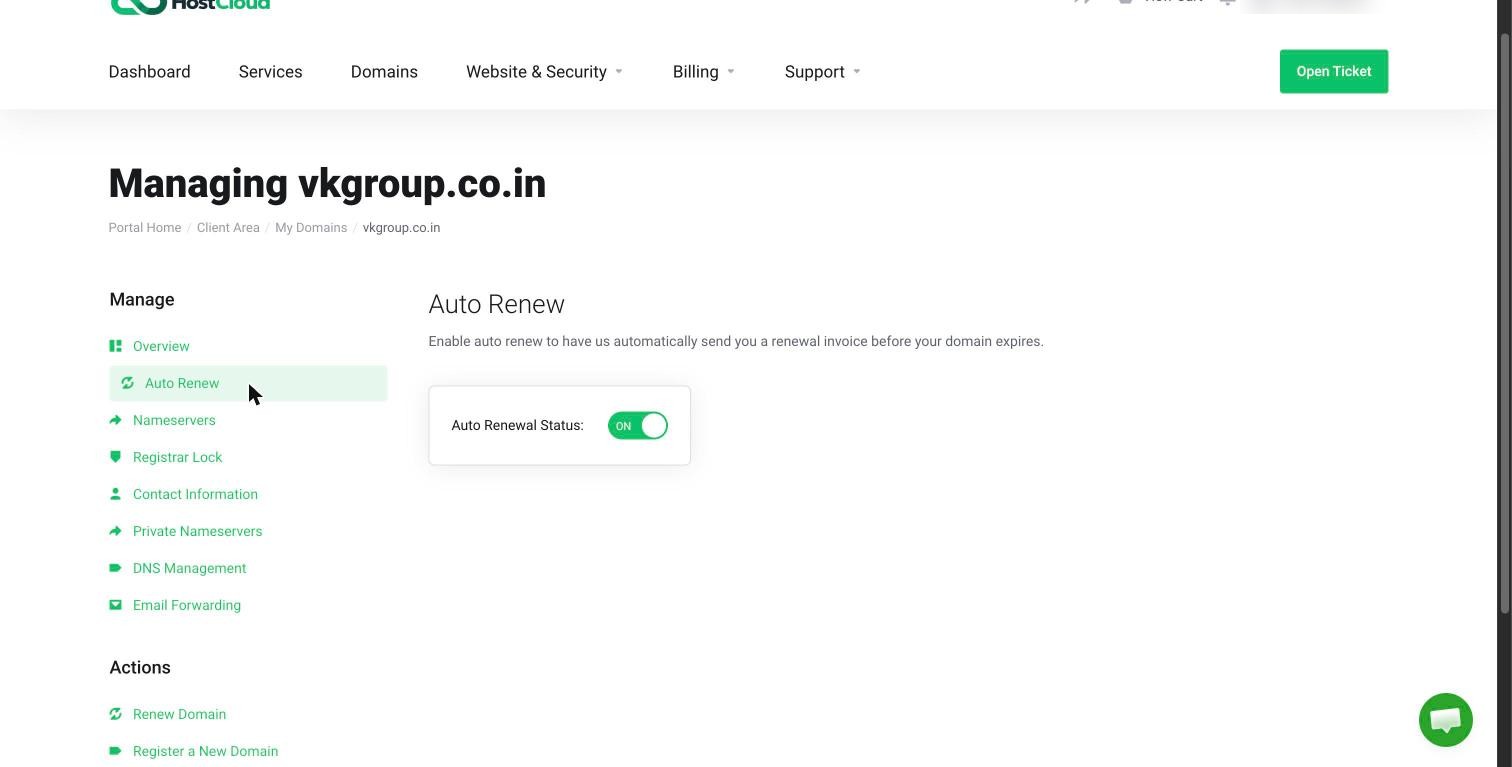Open the Services menu item
This screenshot has height=767, width=1512.
[271, 72]
